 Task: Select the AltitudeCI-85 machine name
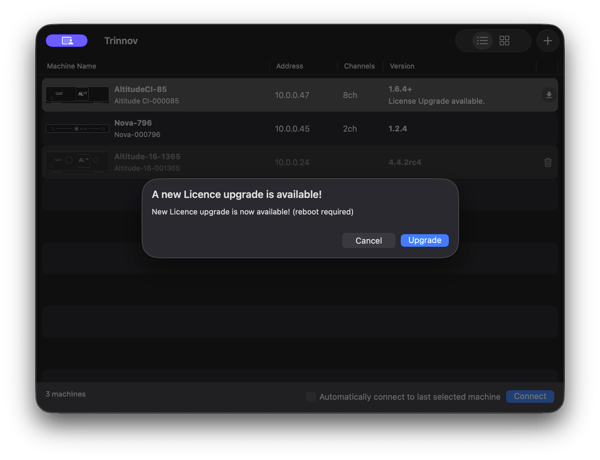[x=140, y=89]
